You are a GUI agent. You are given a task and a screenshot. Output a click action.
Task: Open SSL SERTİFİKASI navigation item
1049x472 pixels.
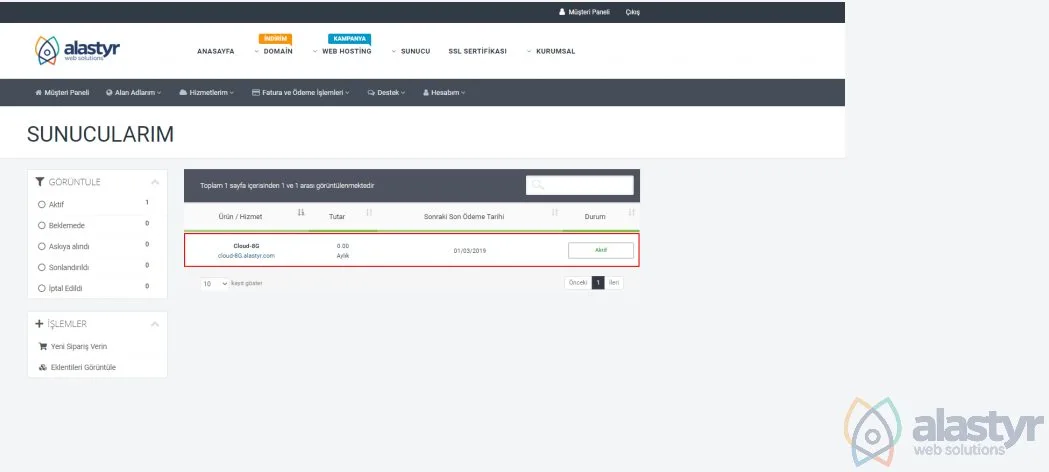click(478, 51)
